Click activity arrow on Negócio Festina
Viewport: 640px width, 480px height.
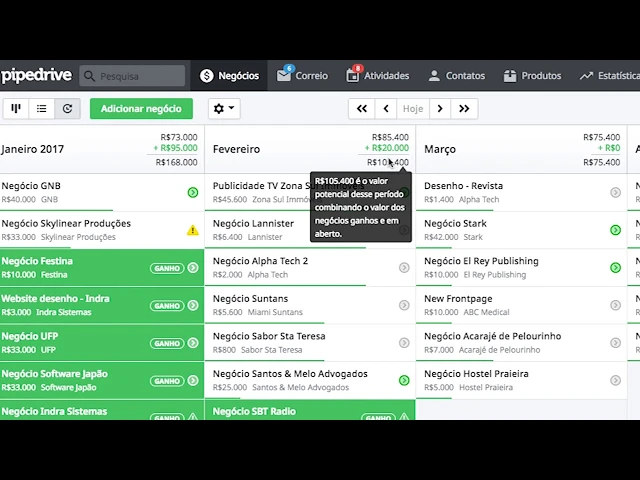coord(193,268)
